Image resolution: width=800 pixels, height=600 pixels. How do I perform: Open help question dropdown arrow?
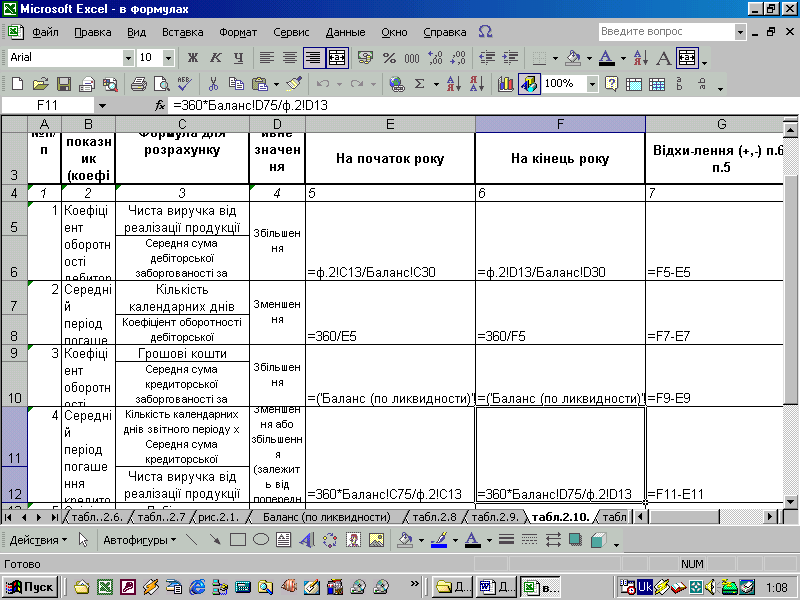tap(740, 32)
